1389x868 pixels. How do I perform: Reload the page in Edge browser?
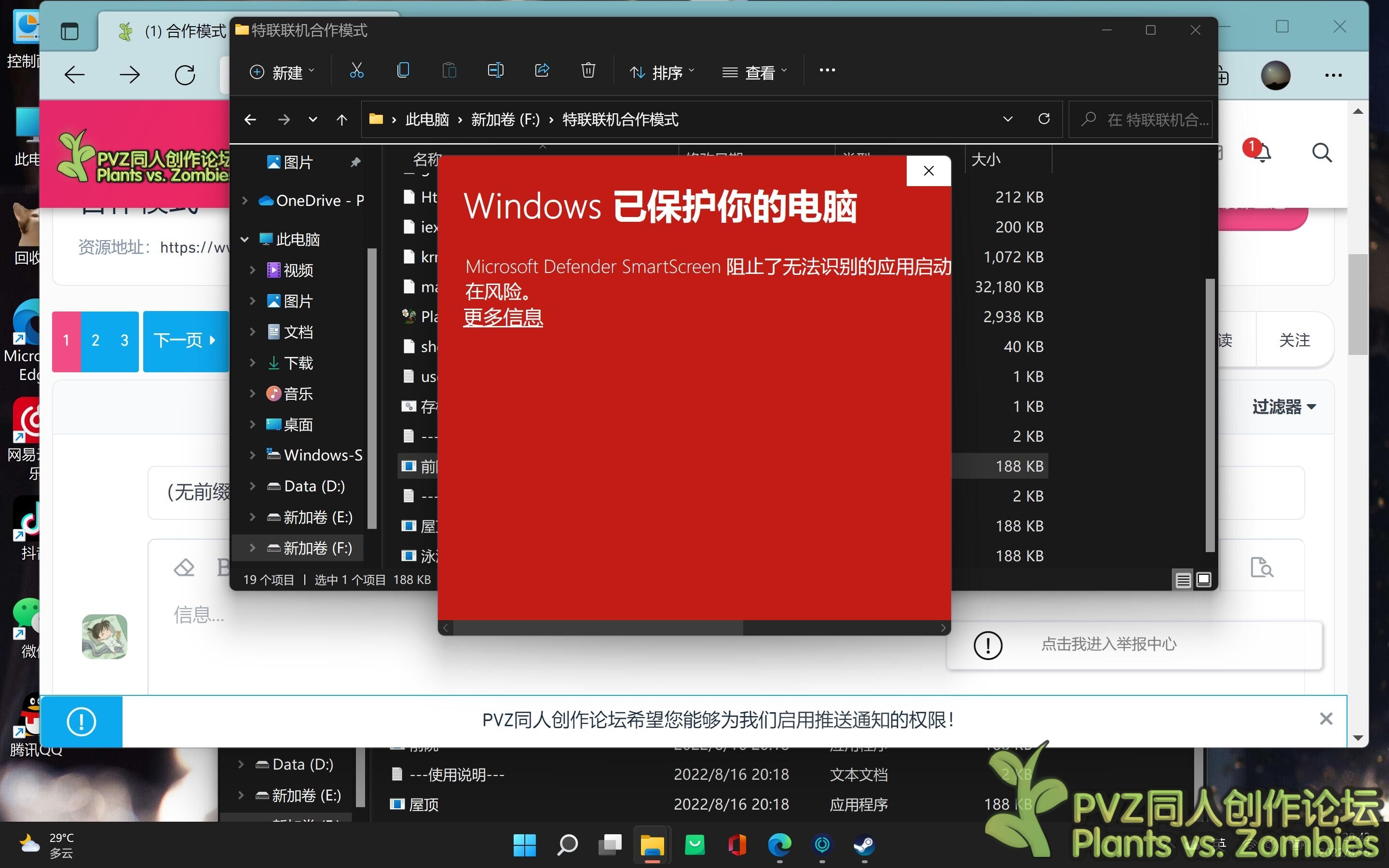point(185,75)
